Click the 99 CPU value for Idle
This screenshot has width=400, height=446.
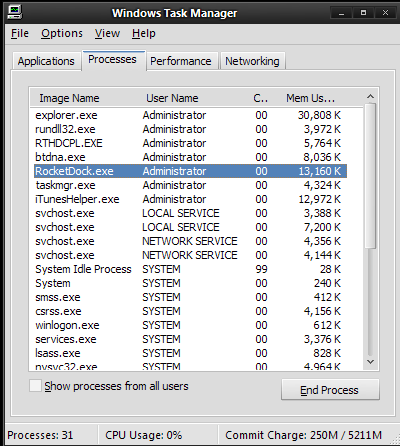261,269
